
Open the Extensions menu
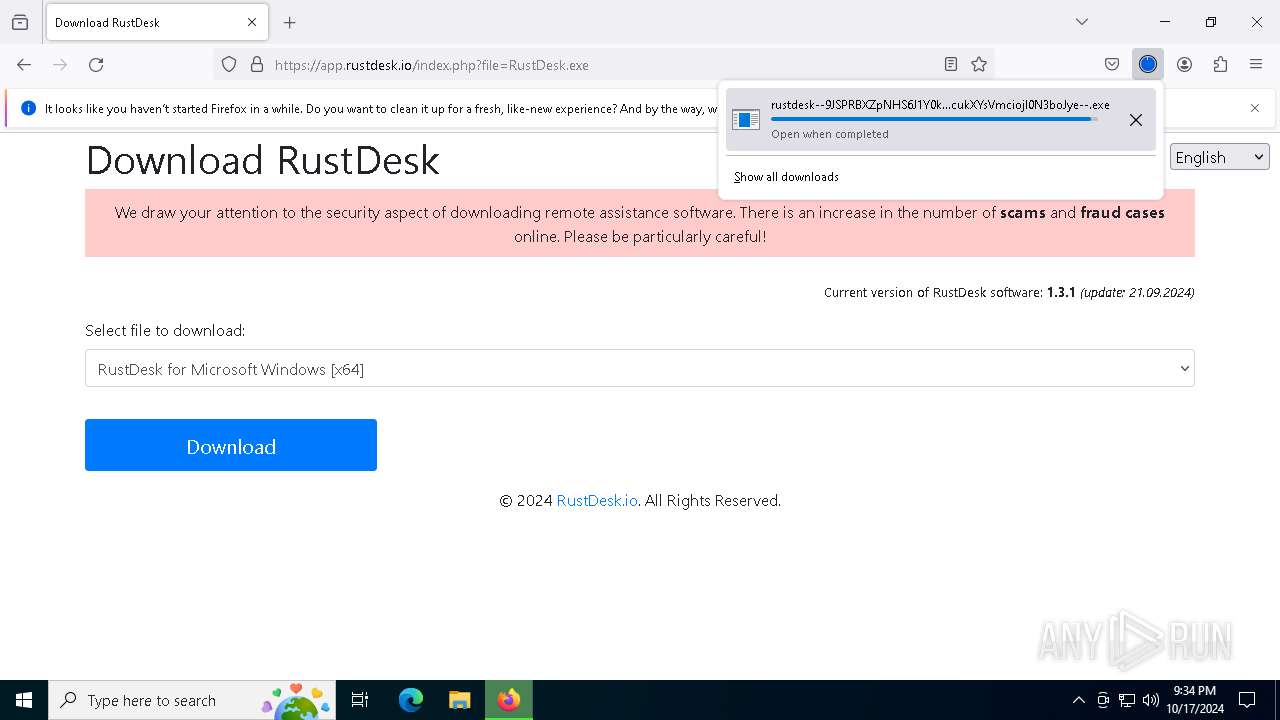point(1220,65)
